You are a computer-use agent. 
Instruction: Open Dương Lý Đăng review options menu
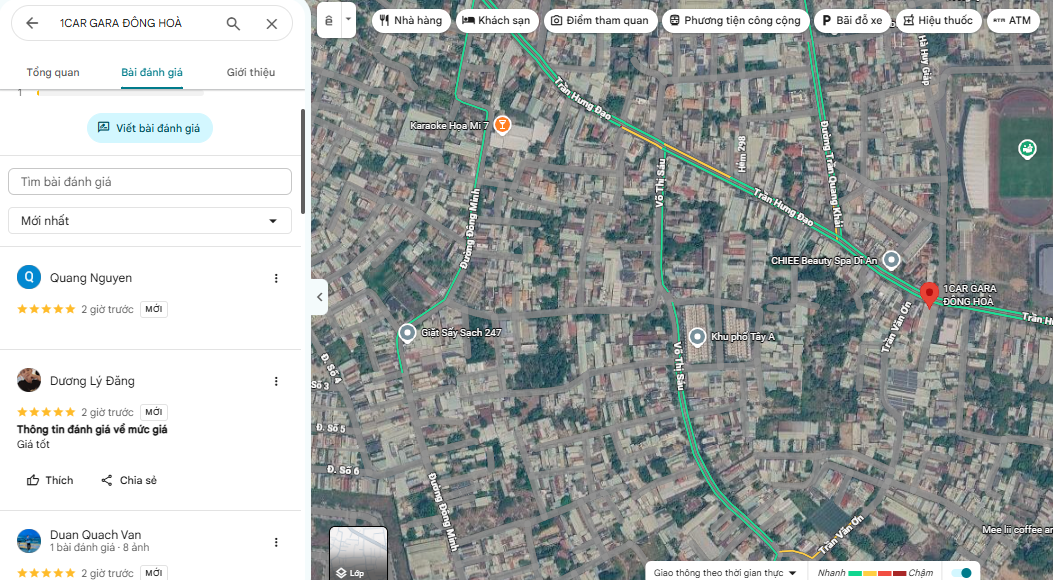click(275, 381)
